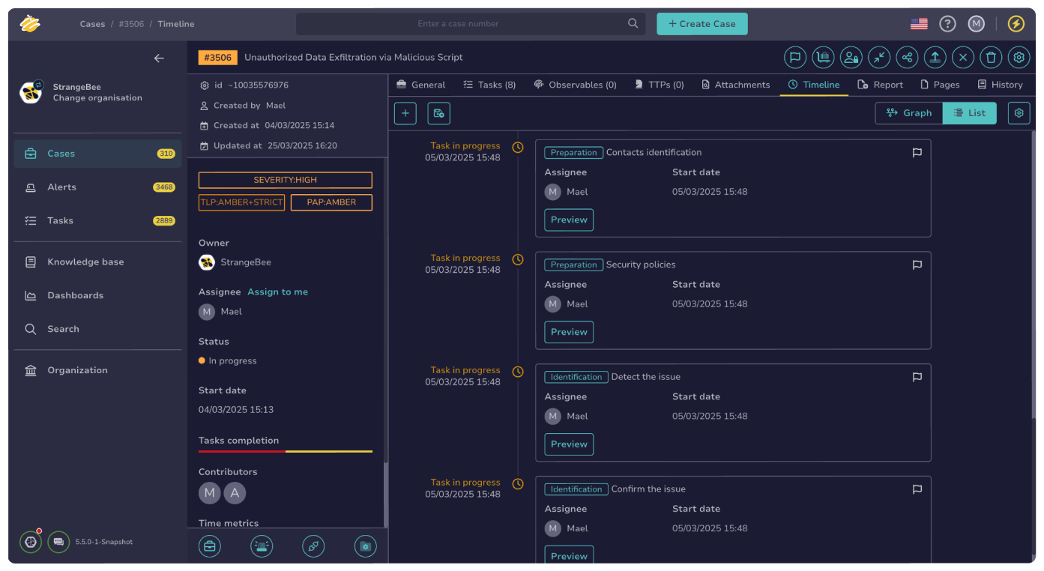The width and height of the screenshot is (1044, 571).
Task: Click the TheHive bee logo
Action: [x=30, y=24]
